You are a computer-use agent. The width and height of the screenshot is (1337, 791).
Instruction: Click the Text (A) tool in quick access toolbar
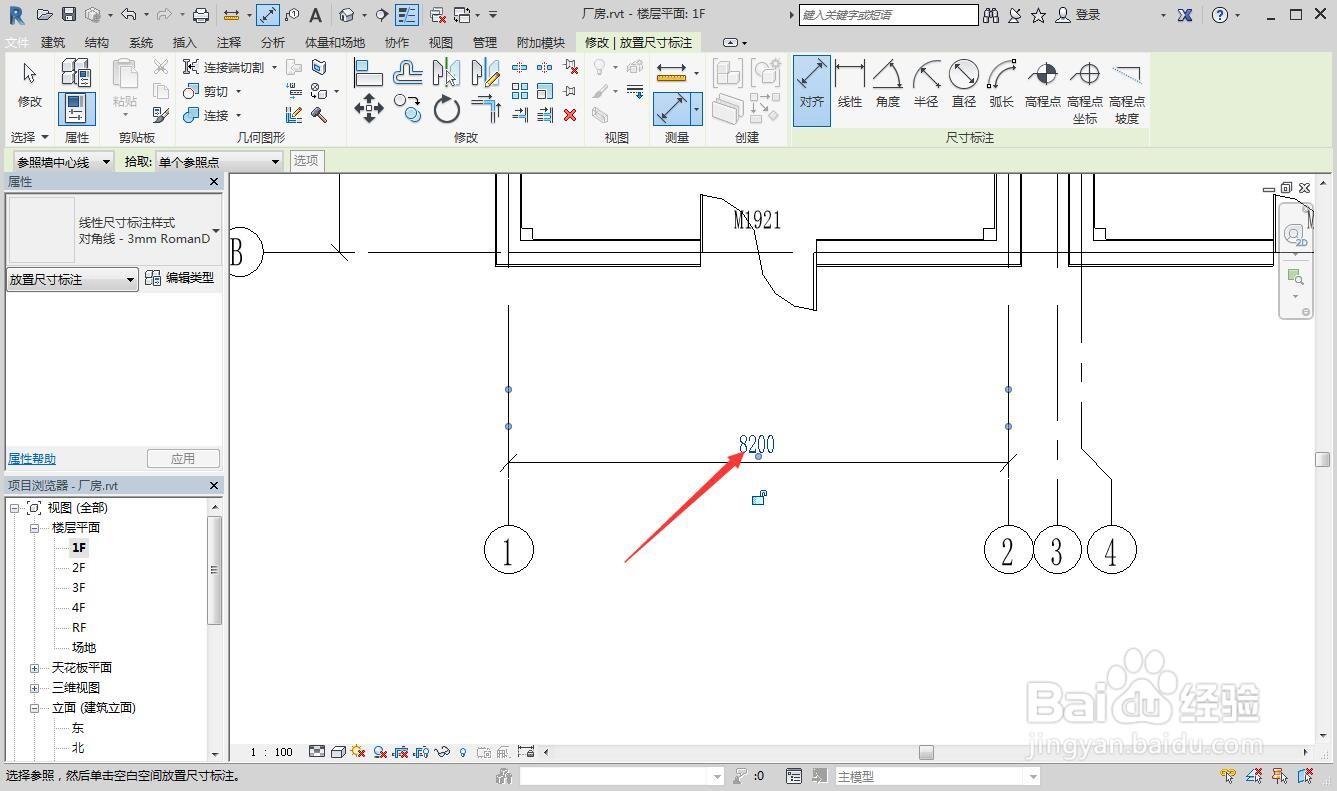pos(315,15)
